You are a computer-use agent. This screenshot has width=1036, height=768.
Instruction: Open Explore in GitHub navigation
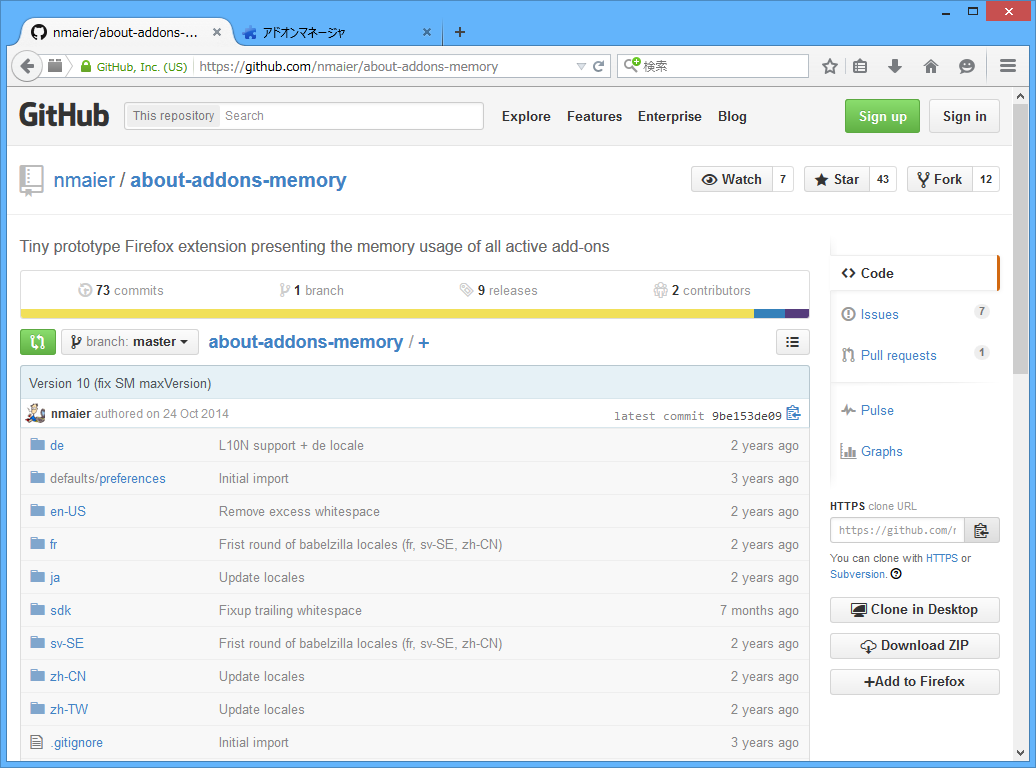click(x=526, y=116)
